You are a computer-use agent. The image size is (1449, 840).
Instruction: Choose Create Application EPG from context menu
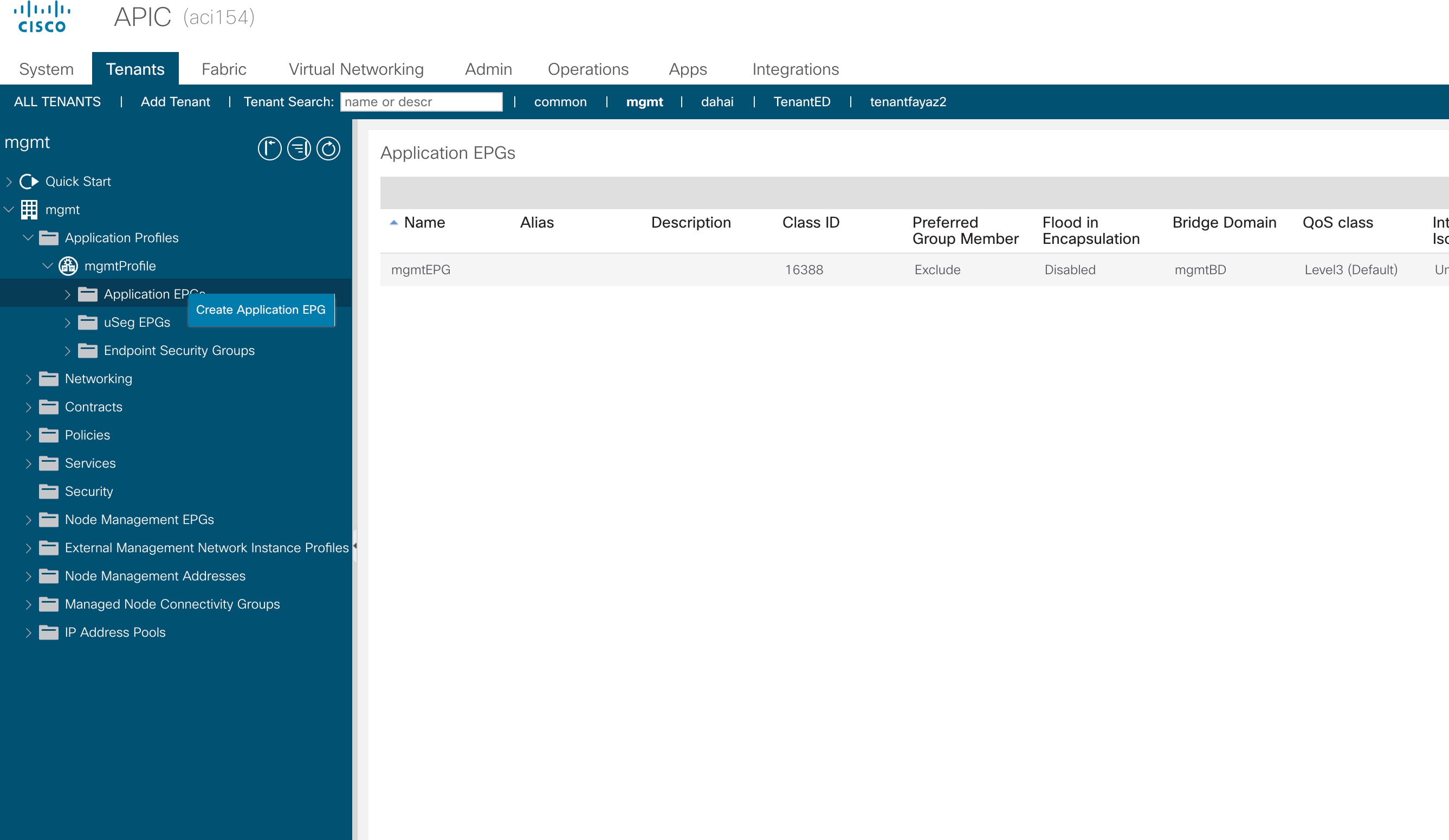coord(262,309)
